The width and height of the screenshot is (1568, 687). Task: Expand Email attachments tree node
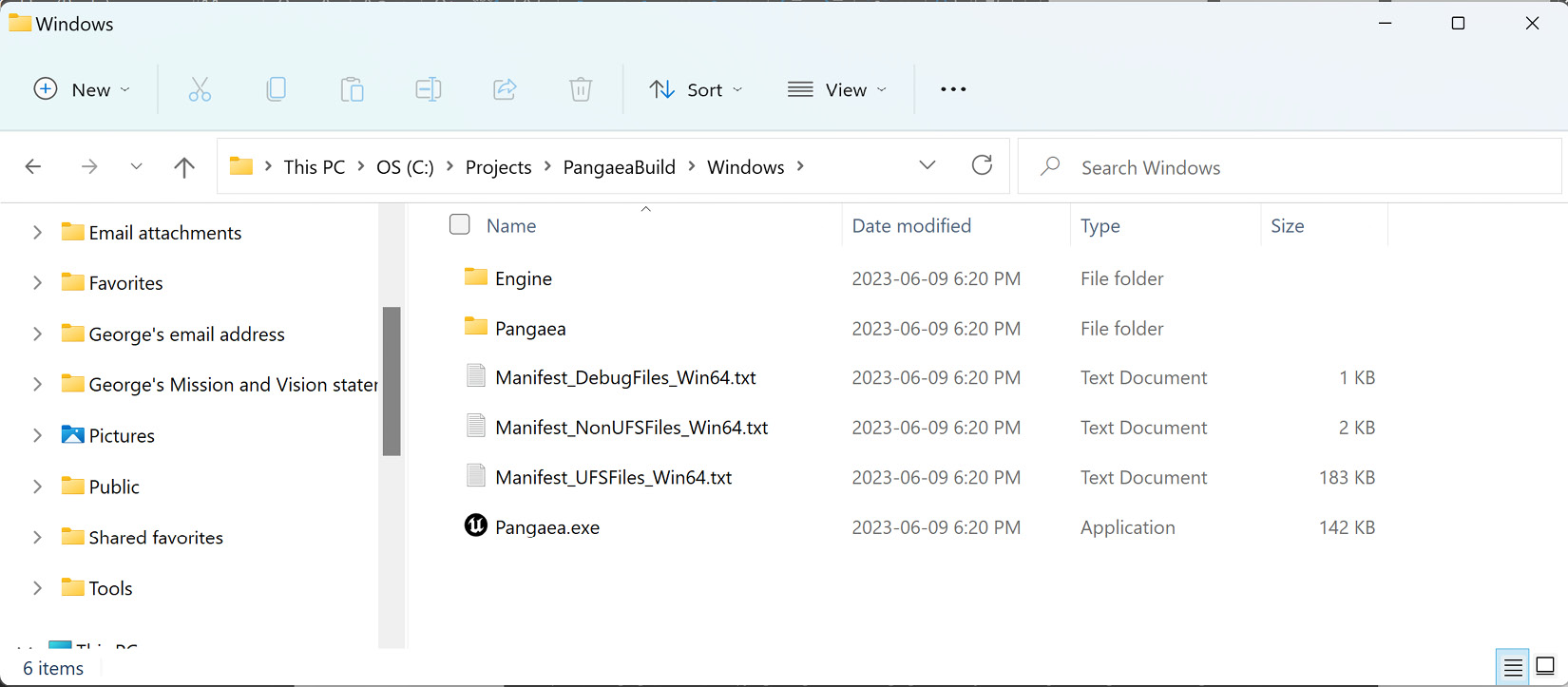(37, 232)
